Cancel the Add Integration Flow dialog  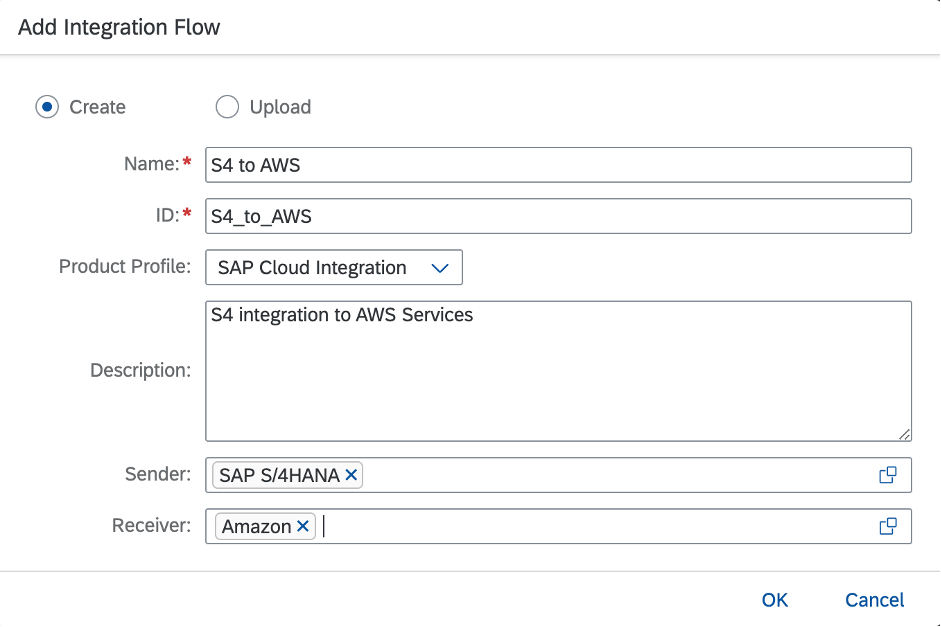[x=874, y=600]
